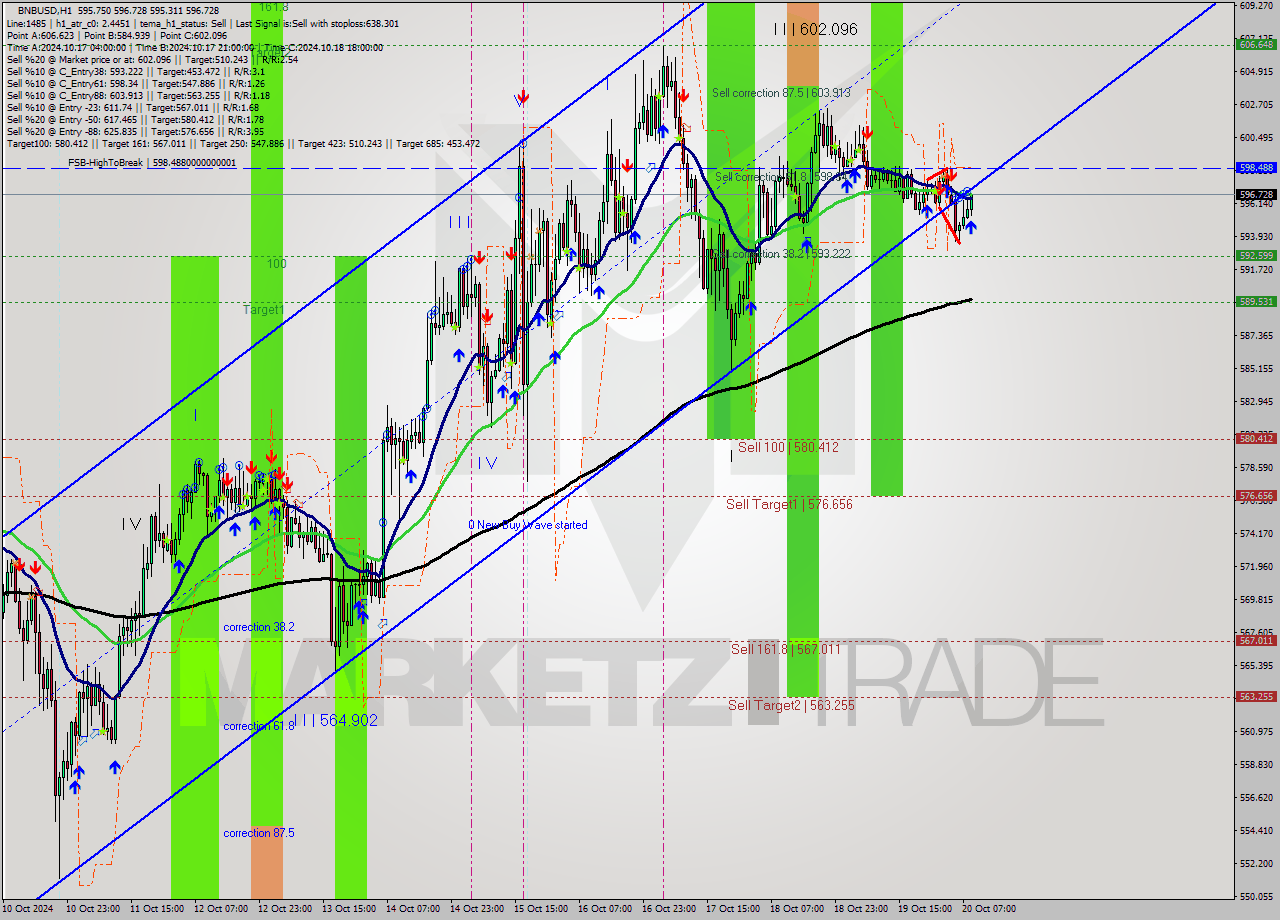This screenshot has height=920, width=1280.
Task: Click the '18 Oct 23:00' time axis label
Action: click(x=860, y=909)
